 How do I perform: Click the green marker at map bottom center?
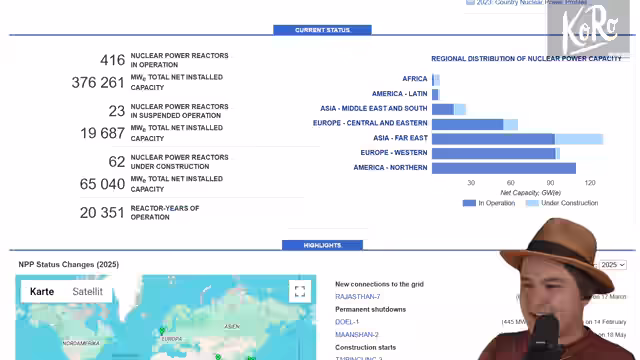pos(218,357)
